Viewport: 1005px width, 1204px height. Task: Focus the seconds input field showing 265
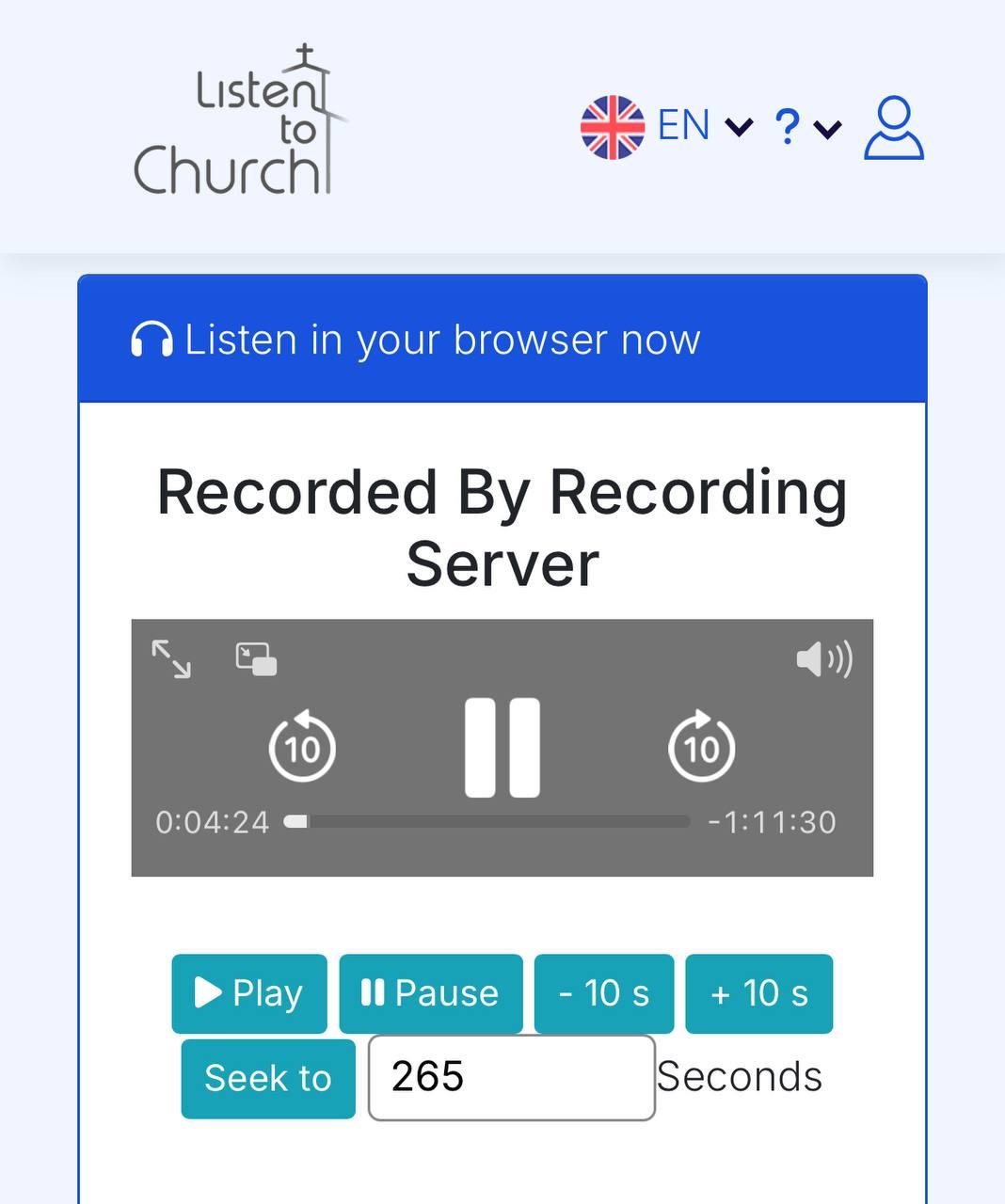tap(511, 1078)
